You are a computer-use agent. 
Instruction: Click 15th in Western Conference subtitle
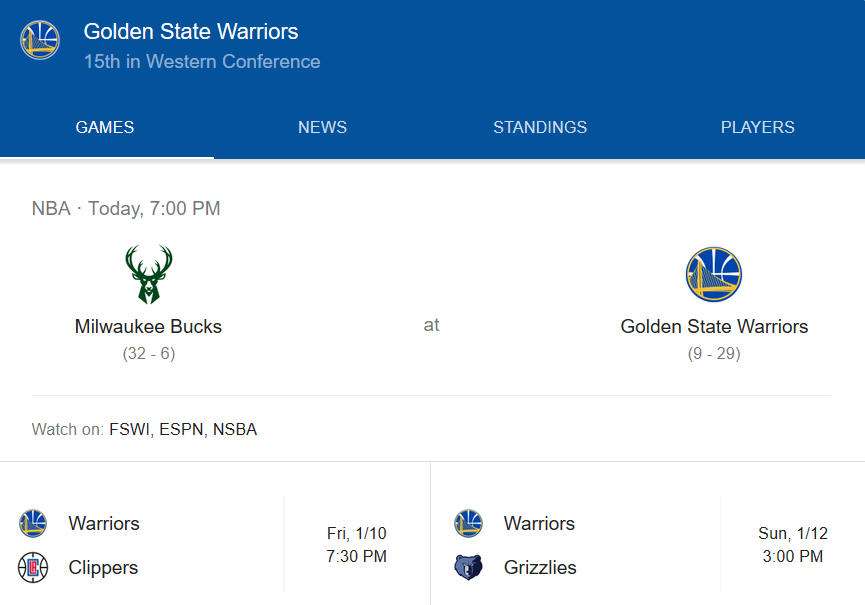point(202,62)
